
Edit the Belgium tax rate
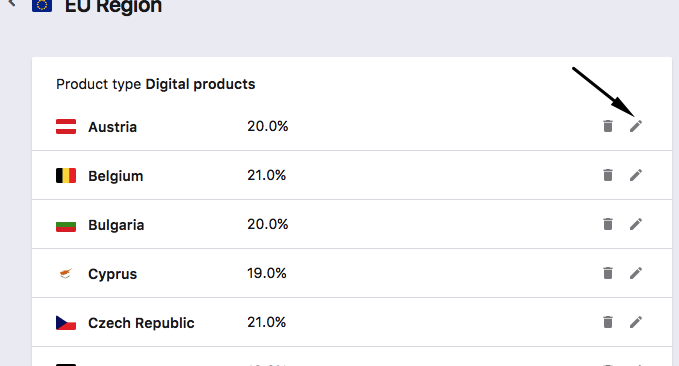tap(636, 175)
